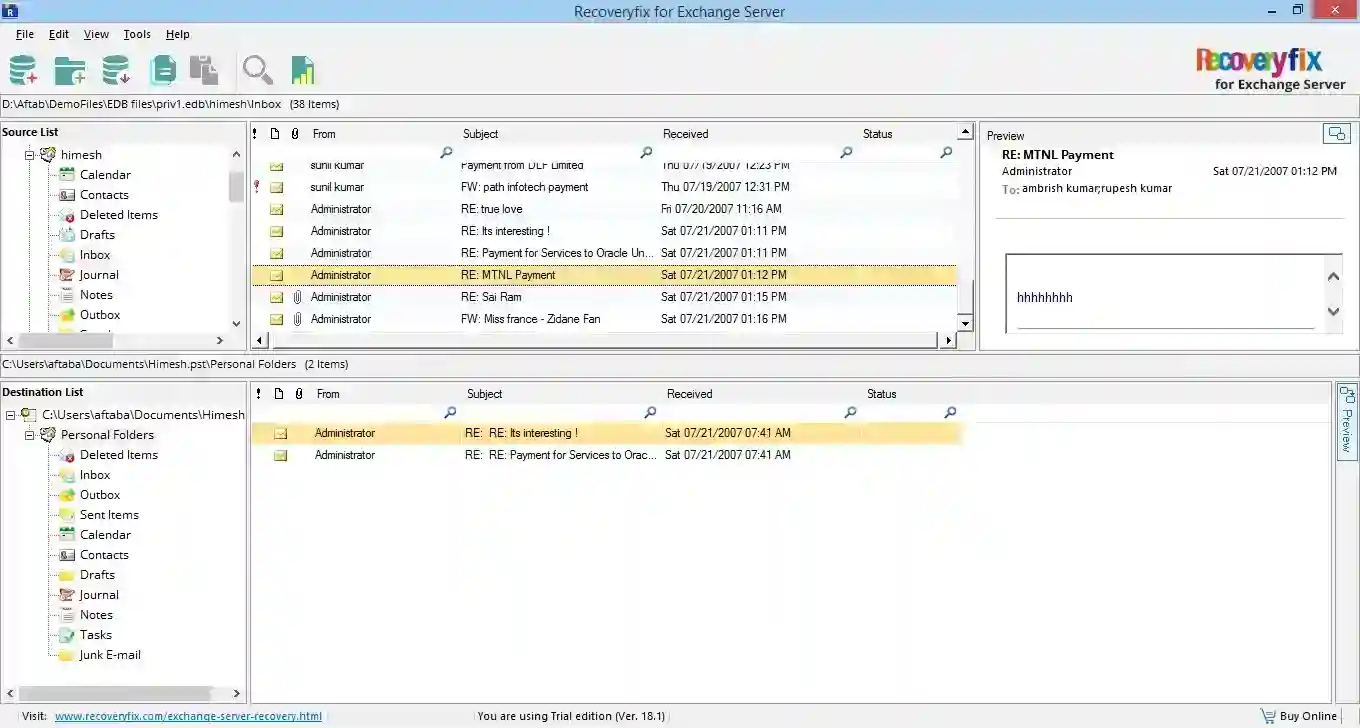
Task: Click source email list vertical scrollbar thumb
Action: (965, 297)
